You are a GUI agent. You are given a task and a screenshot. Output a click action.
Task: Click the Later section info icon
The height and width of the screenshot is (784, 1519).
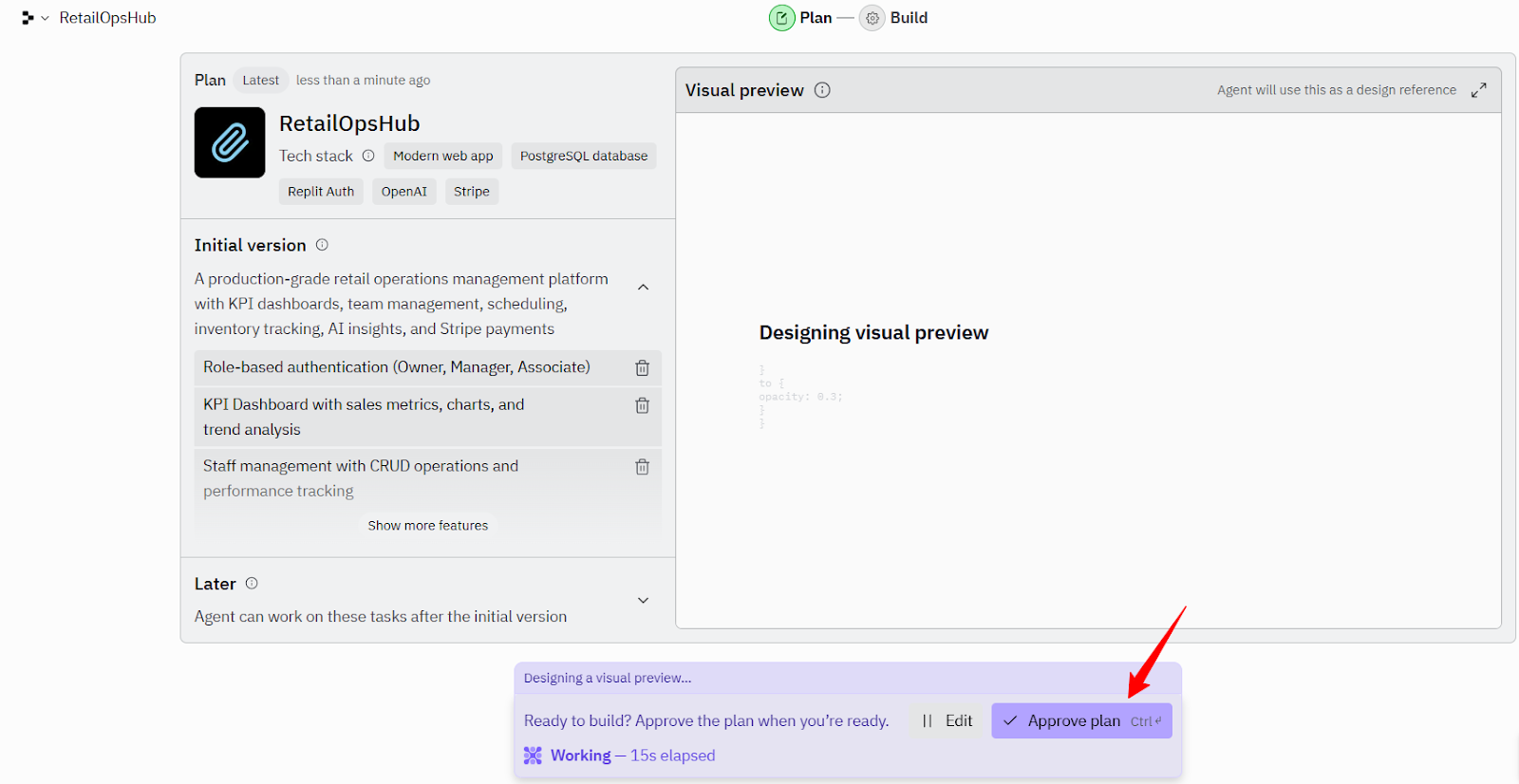pos(252,584)
